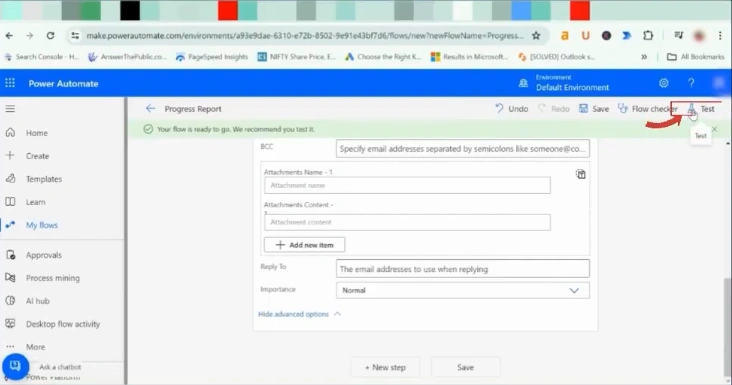Click the BCC email input field
This screenshot has height=385, width=732.
pyautogui.click(x=462, y=149)
